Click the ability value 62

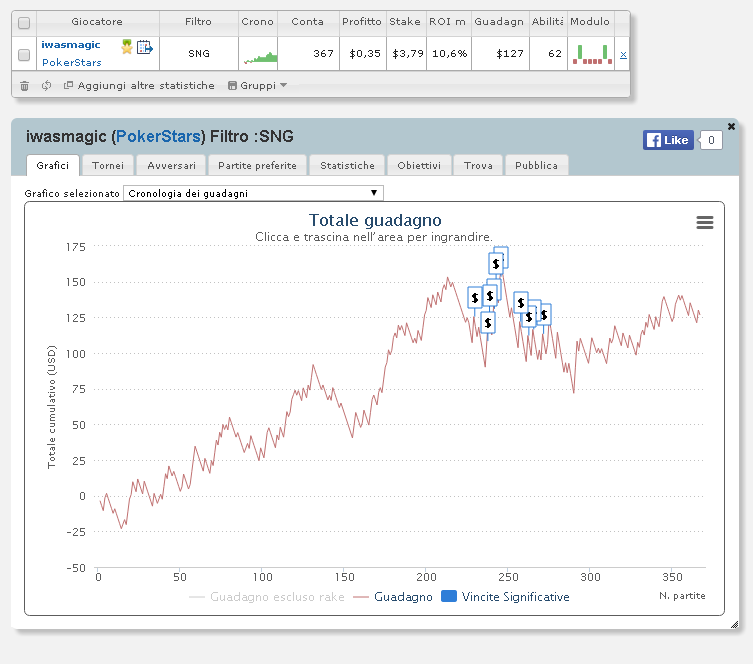555,54
